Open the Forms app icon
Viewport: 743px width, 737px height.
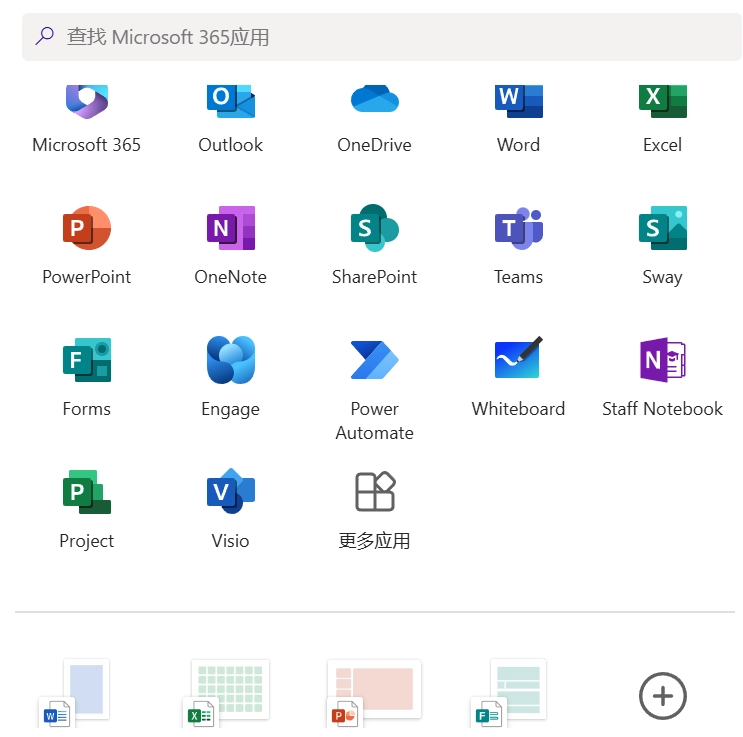pyautogui.click(x=87, y=360)
